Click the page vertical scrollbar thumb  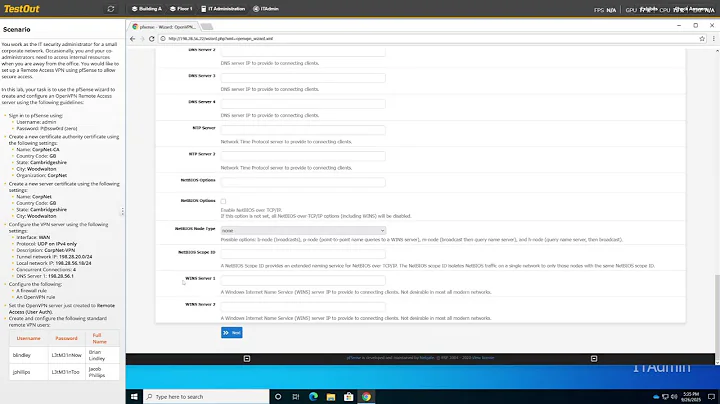(717, 317)
